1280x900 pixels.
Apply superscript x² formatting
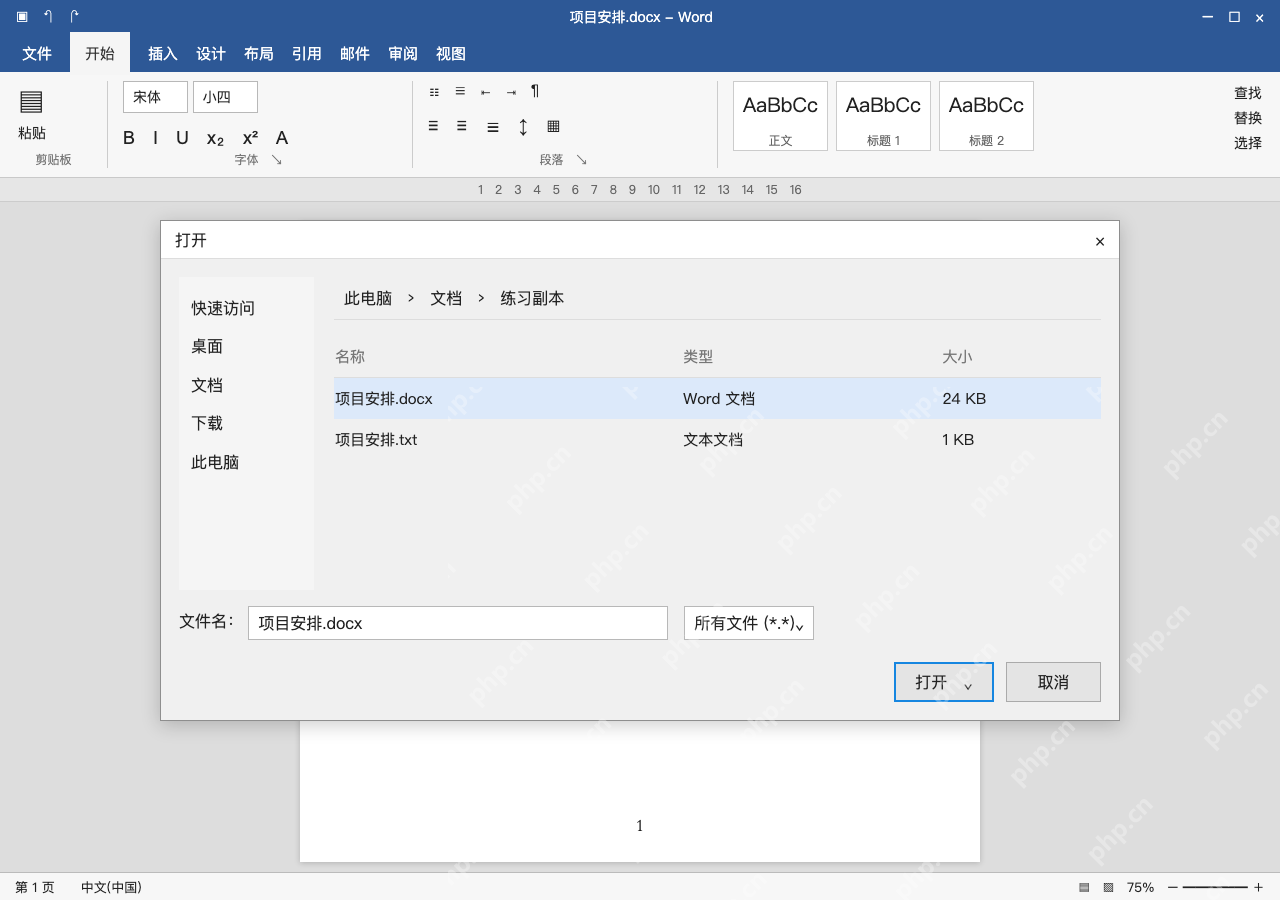[250, 138]
